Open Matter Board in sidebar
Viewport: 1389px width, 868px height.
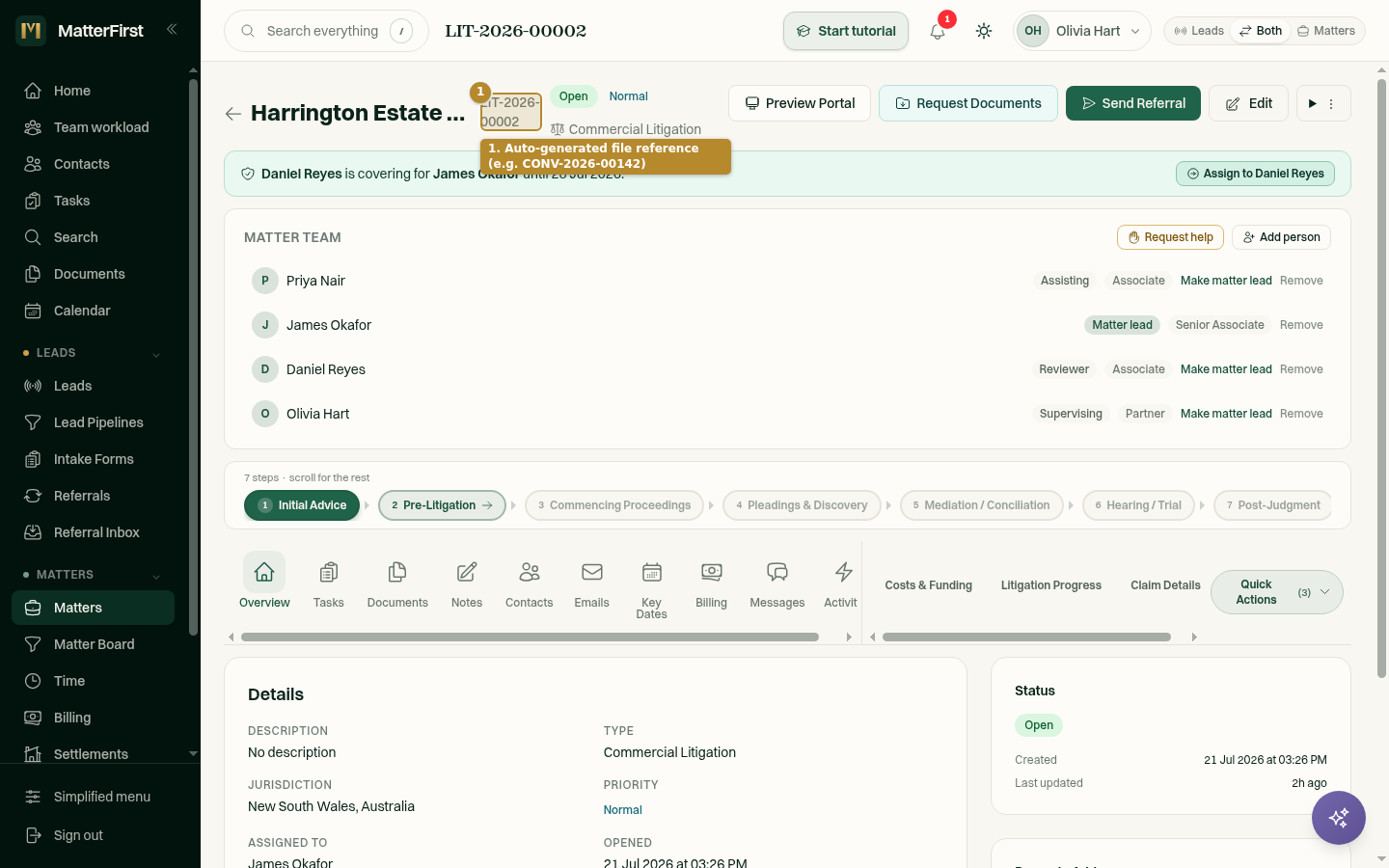93,644
